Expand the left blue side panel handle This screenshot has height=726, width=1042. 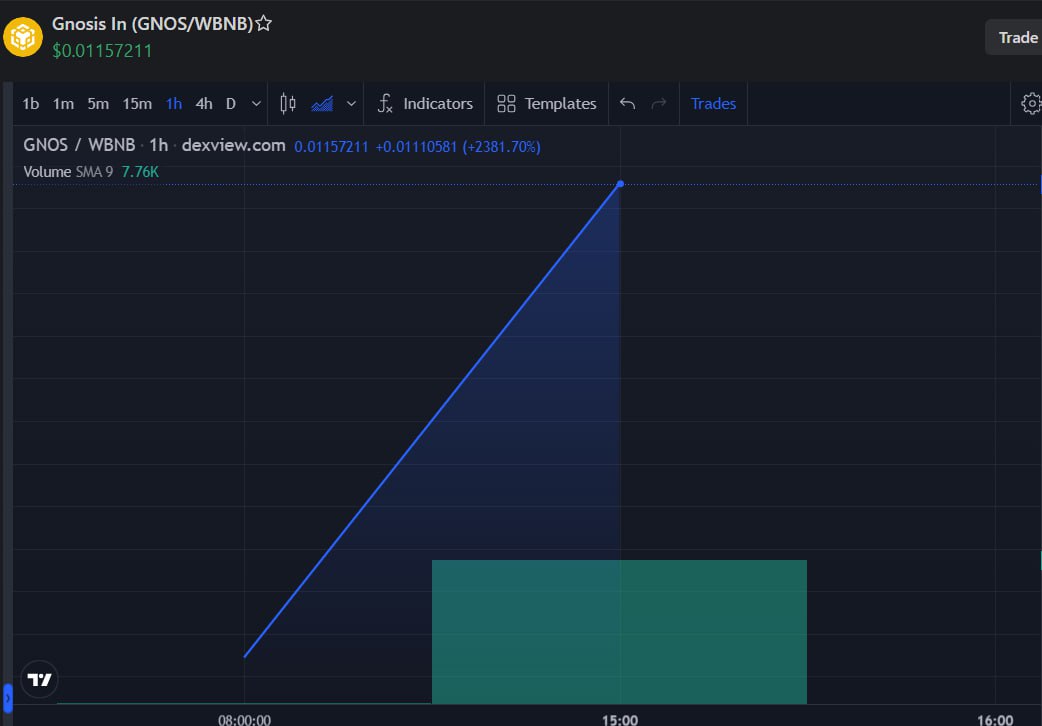(8, 699)
